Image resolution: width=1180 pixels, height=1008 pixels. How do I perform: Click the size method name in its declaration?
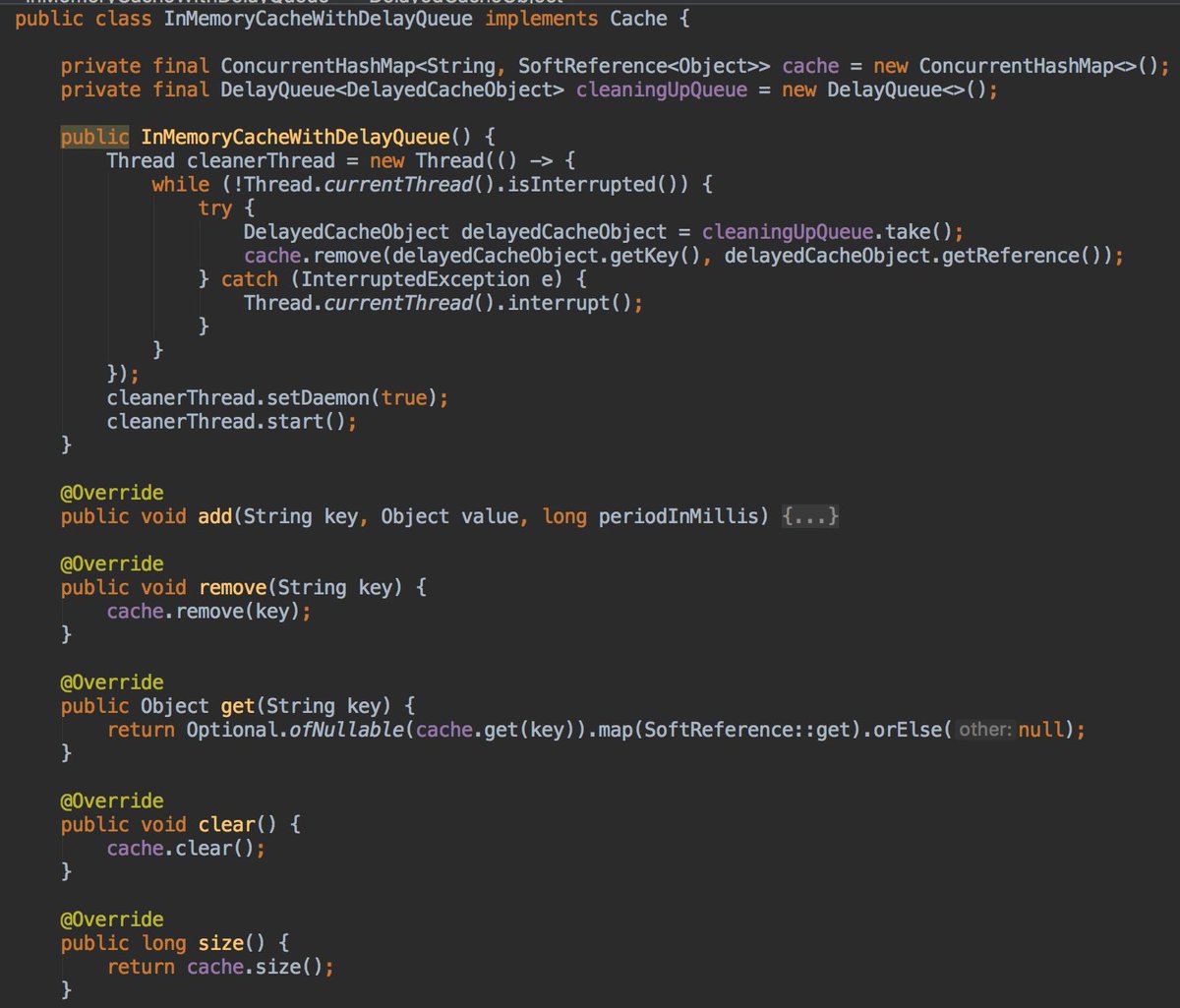(x=220, y=943)
